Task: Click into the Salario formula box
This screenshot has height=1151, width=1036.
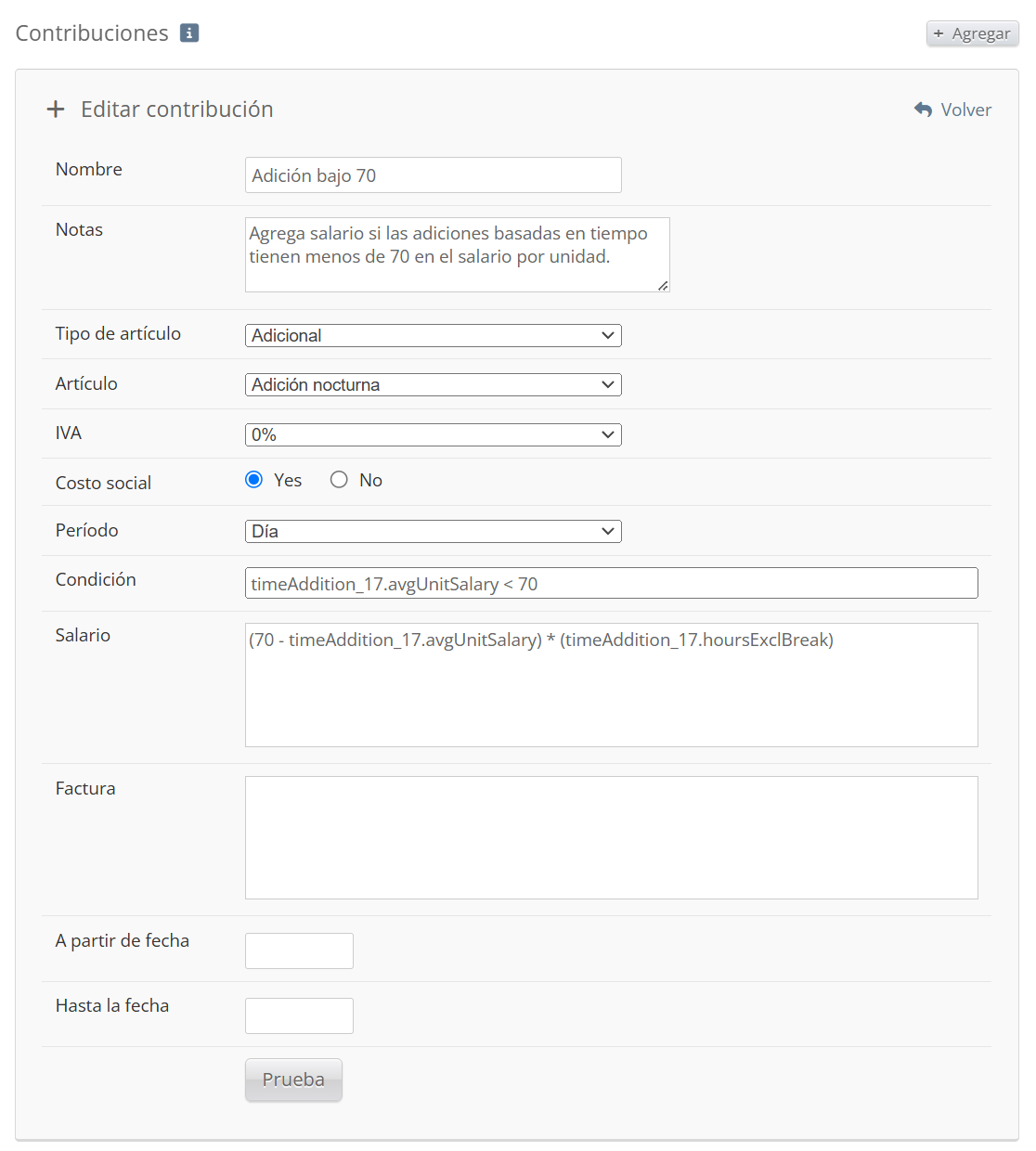Action: [611, 685]
